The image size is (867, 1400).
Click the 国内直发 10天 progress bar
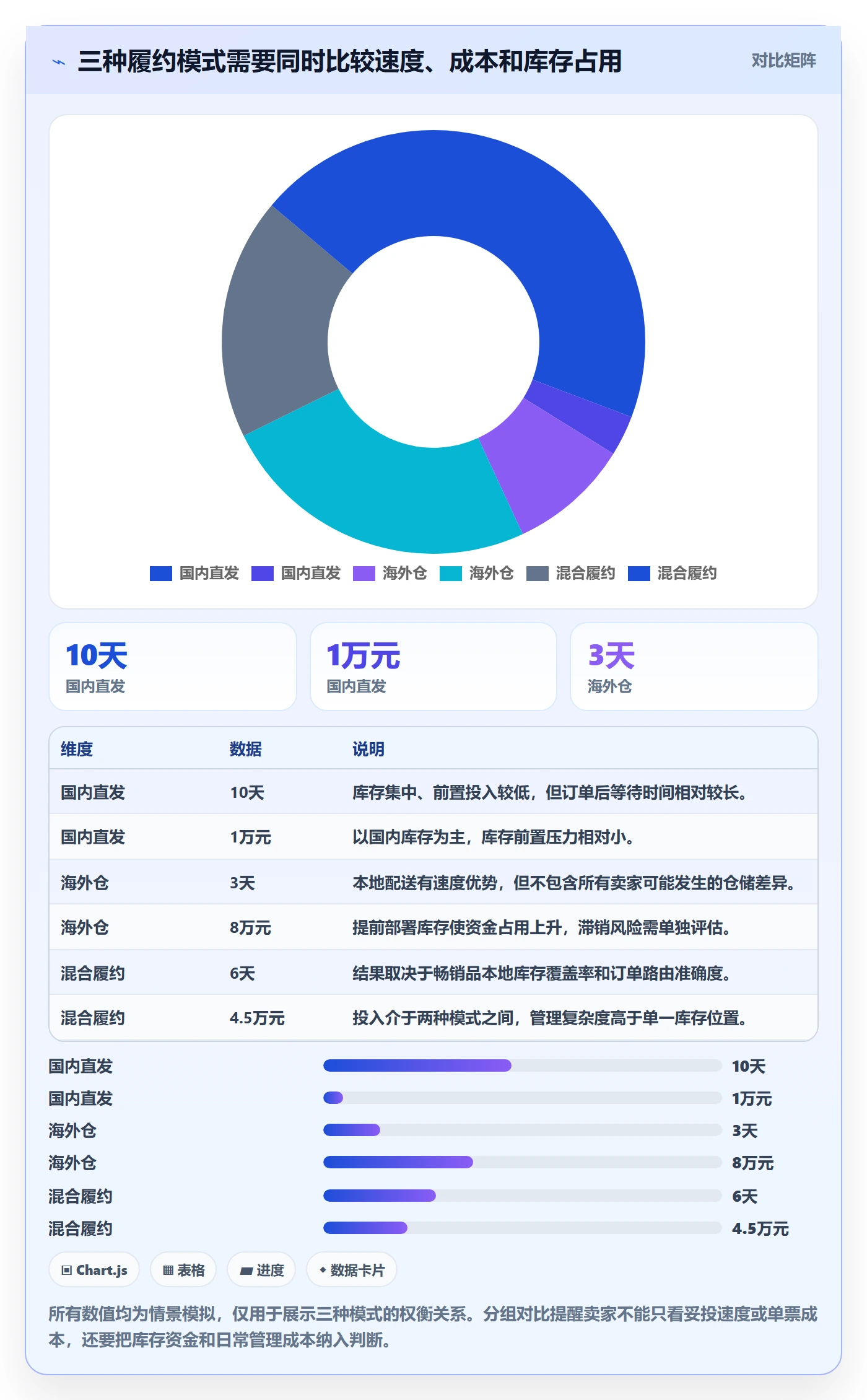523,1065
